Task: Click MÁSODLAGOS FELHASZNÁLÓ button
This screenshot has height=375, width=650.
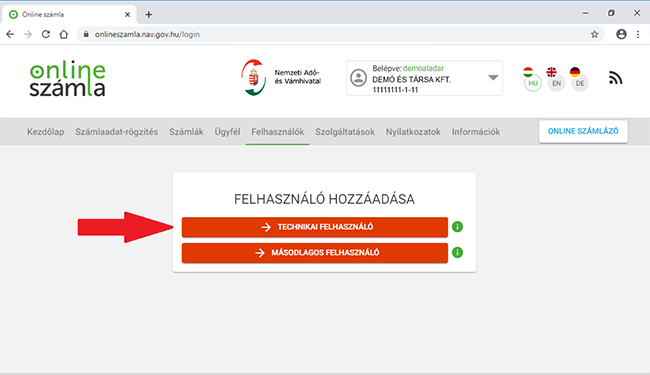Action: click(315, 253)
